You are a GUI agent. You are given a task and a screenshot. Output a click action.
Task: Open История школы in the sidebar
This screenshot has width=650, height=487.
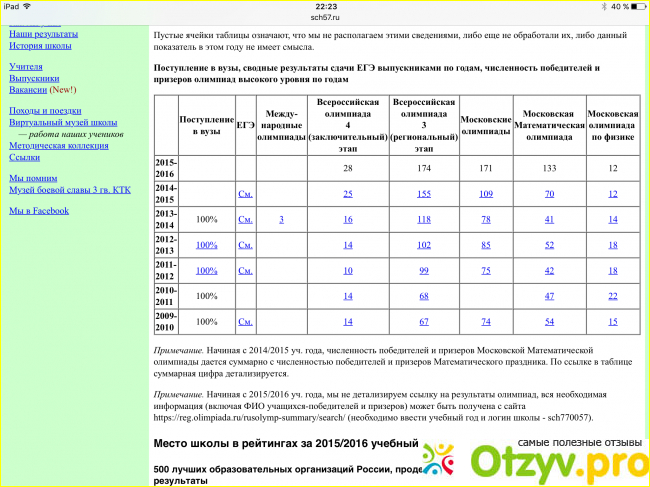(40, 45)
